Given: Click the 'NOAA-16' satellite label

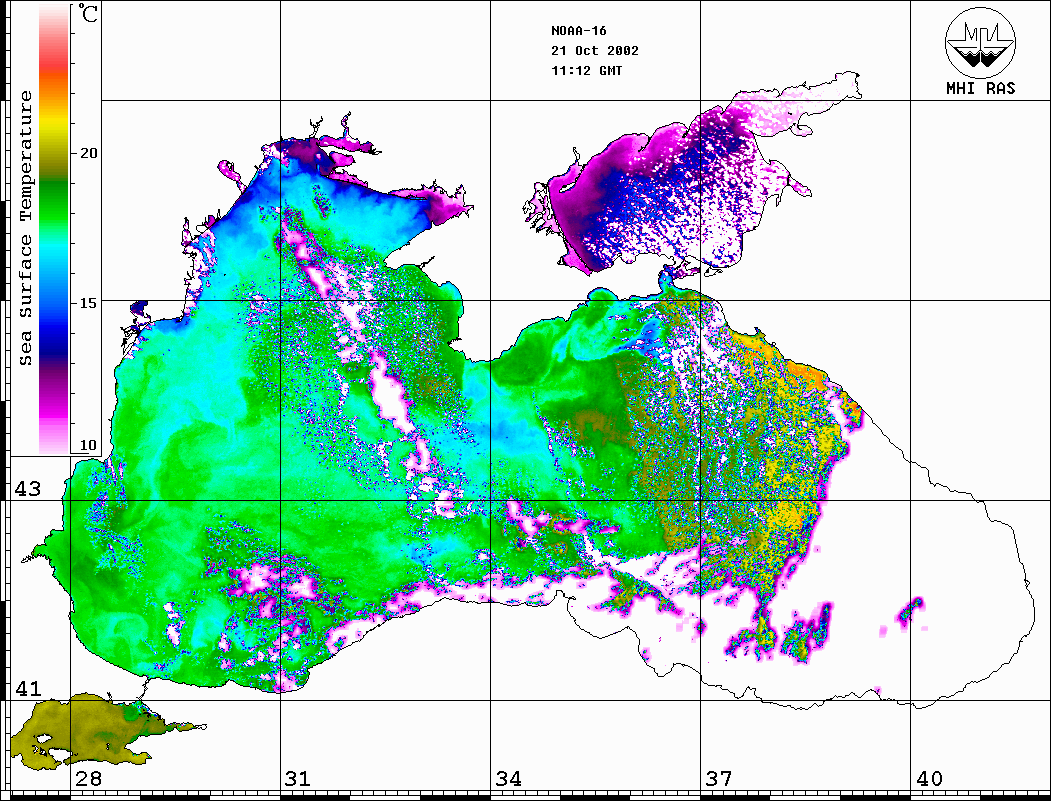Looking at the screenshot, I should [x=579, y=31].
